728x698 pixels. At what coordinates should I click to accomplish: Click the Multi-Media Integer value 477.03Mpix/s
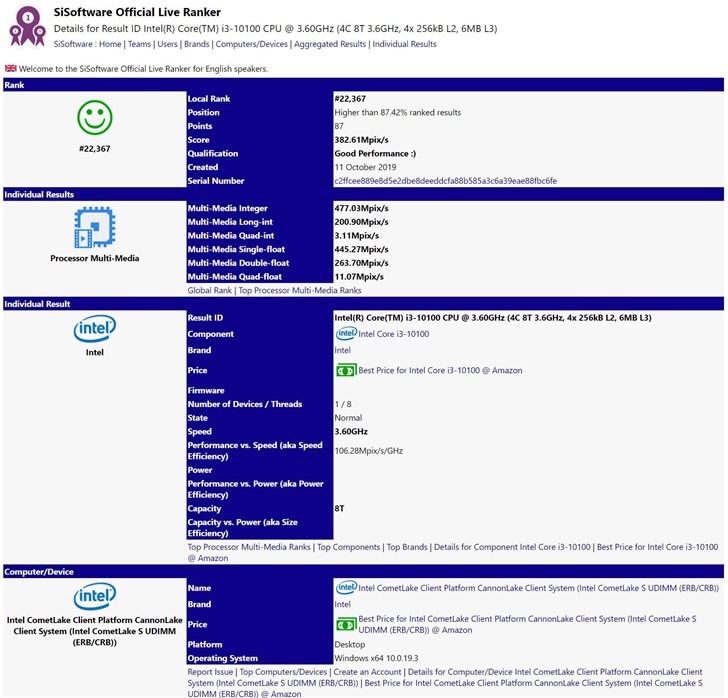362,208
